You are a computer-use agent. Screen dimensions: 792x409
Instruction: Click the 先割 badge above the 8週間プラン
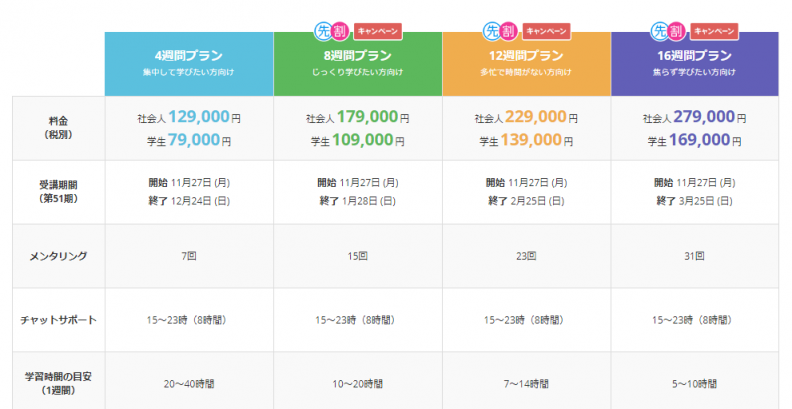click(331, 31)
